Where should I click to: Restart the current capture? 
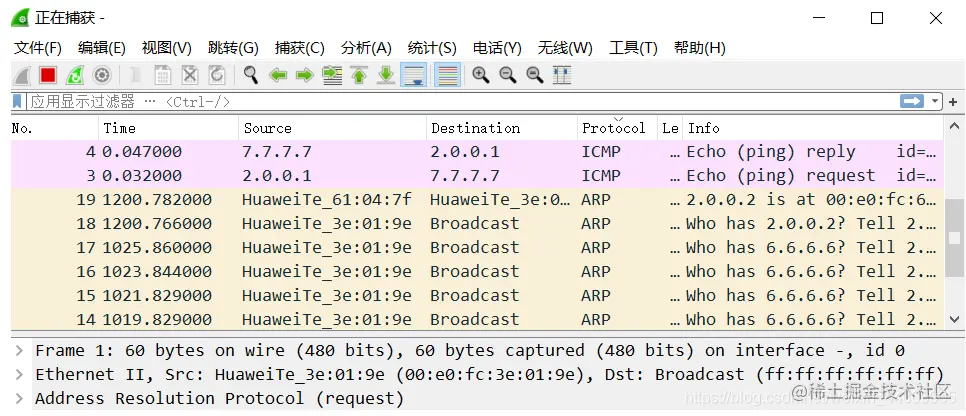tap(75, 75)
